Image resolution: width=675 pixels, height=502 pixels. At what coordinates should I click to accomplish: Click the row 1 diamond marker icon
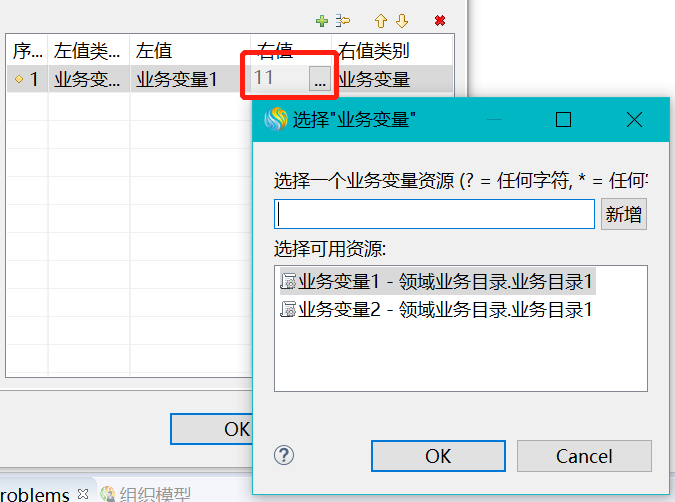point(19,79)
